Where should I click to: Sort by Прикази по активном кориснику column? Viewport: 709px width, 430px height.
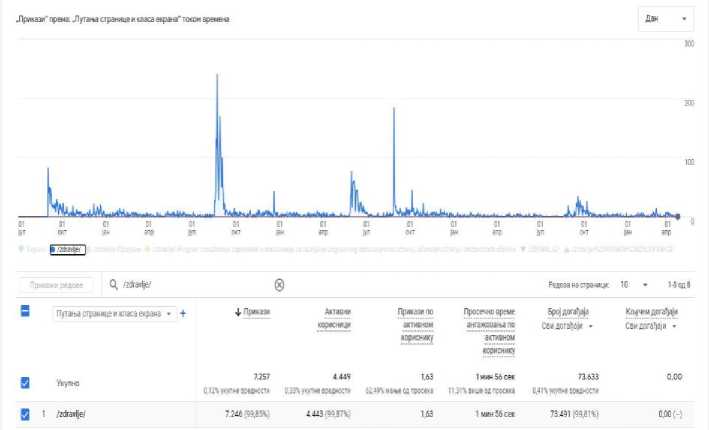[x=416, y=324]
